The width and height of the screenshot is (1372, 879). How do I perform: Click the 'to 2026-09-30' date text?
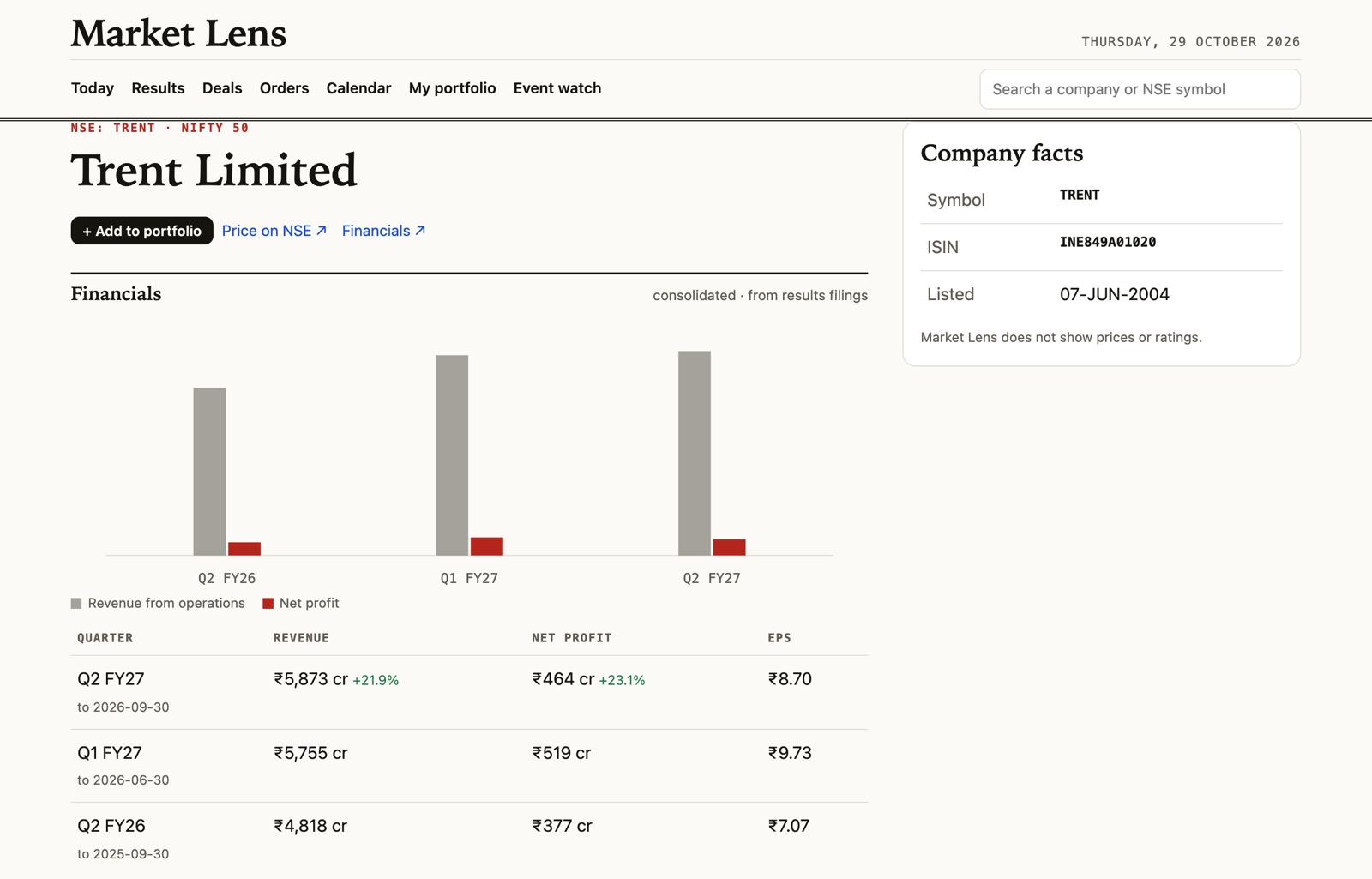point(123,707)
